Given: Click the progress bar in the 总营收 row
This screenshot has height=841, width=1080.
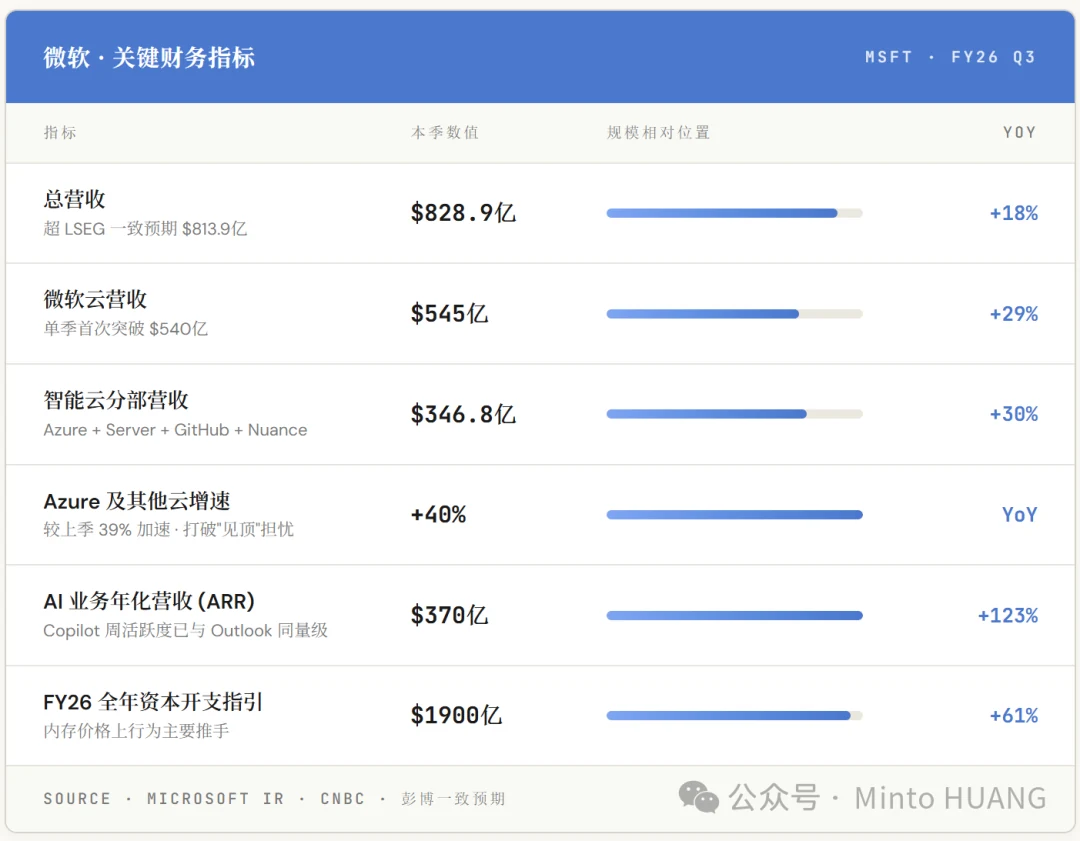Looking at the screenshot, I should click(734, 214).
